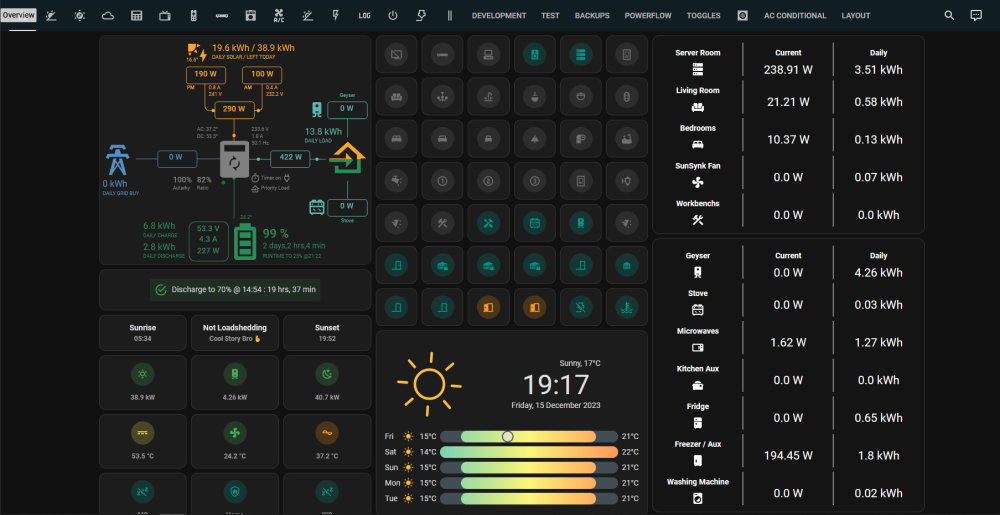Click the Sat forecast temperature bar
This screenshot has width=1000, height=515.
(529, 452)
